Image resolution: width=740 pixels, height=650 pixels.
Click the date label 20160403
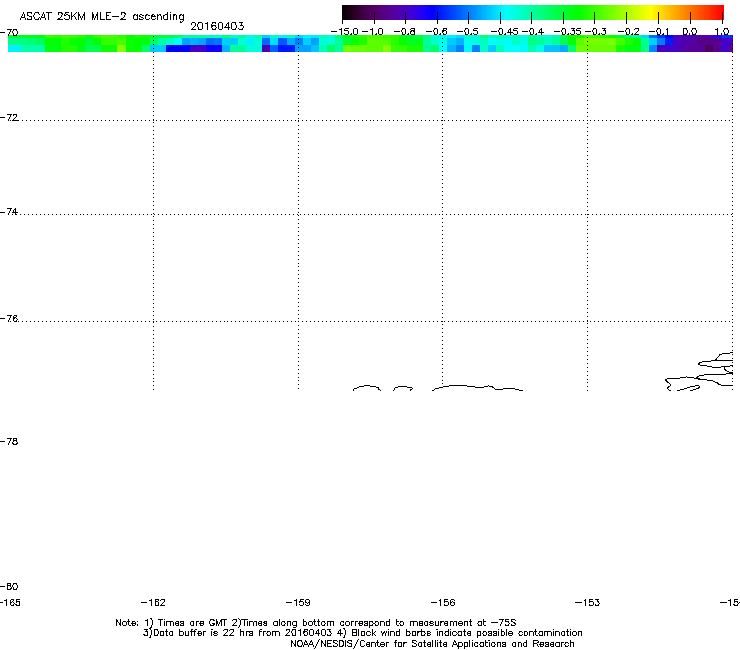[x=217, y=26]
